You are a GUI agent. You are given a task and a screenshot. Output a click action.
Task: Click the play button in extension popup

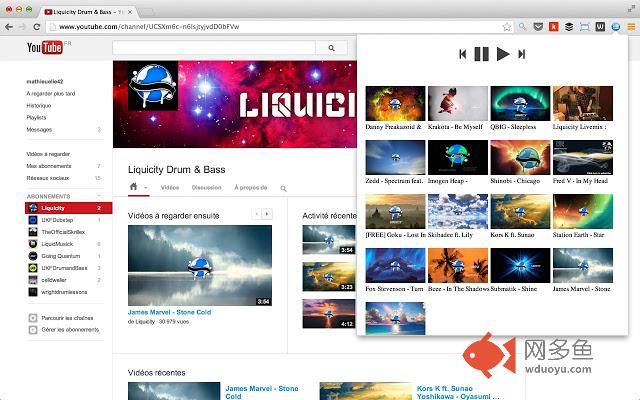[503, 54]
